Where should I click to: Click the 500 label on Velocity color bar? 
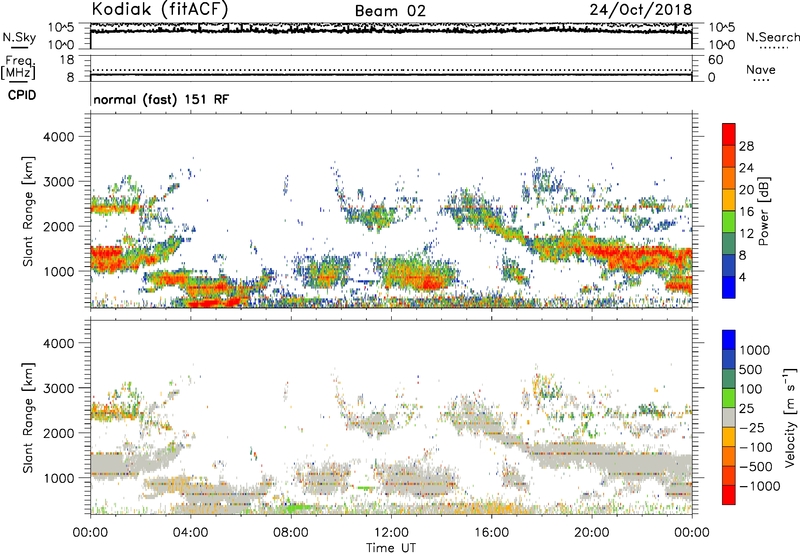coord(753,369)
